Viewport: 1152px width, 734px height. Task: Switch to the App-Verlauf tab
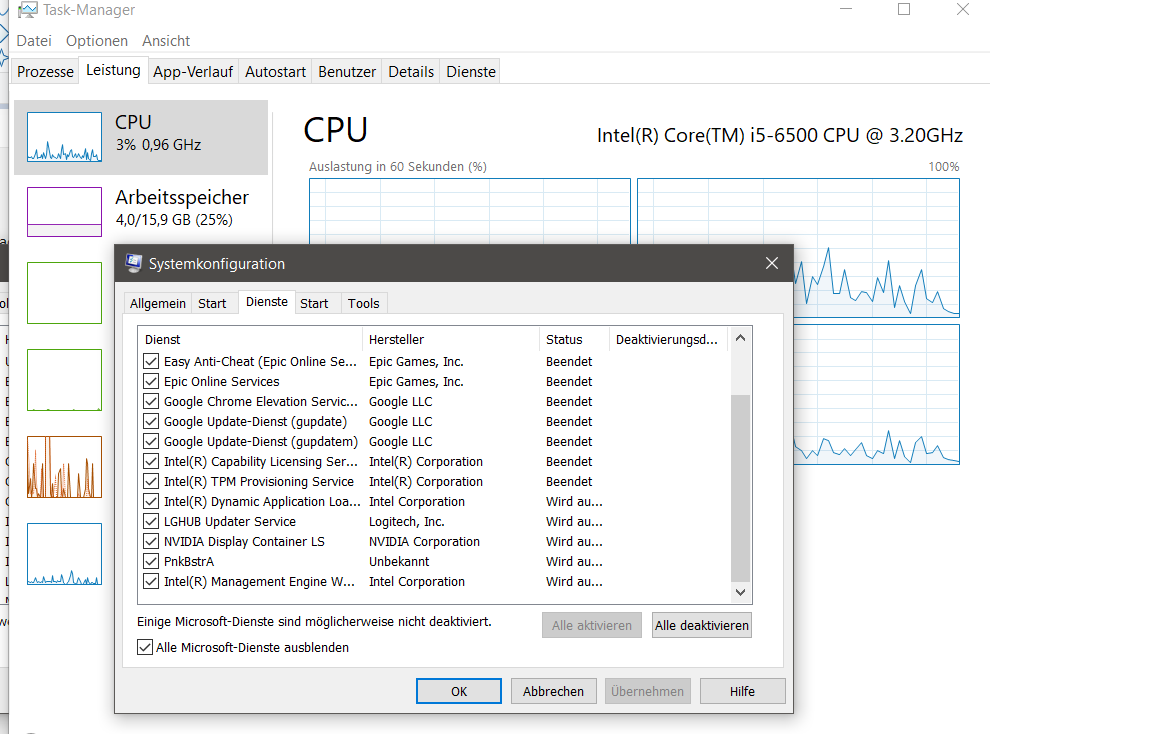(192, 71)
